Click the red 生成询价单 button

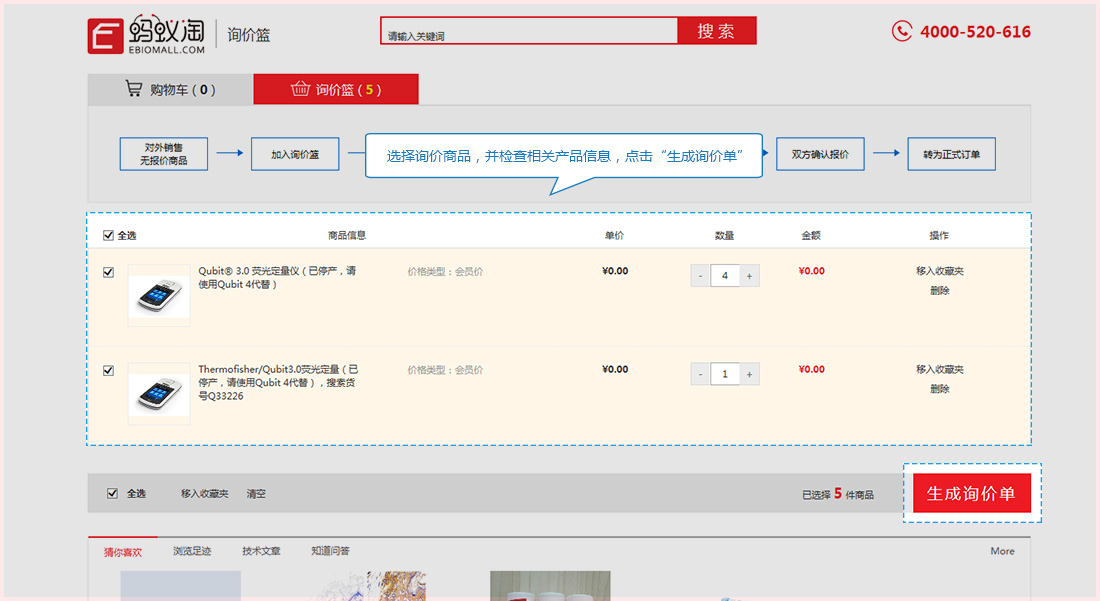(972, 493)
